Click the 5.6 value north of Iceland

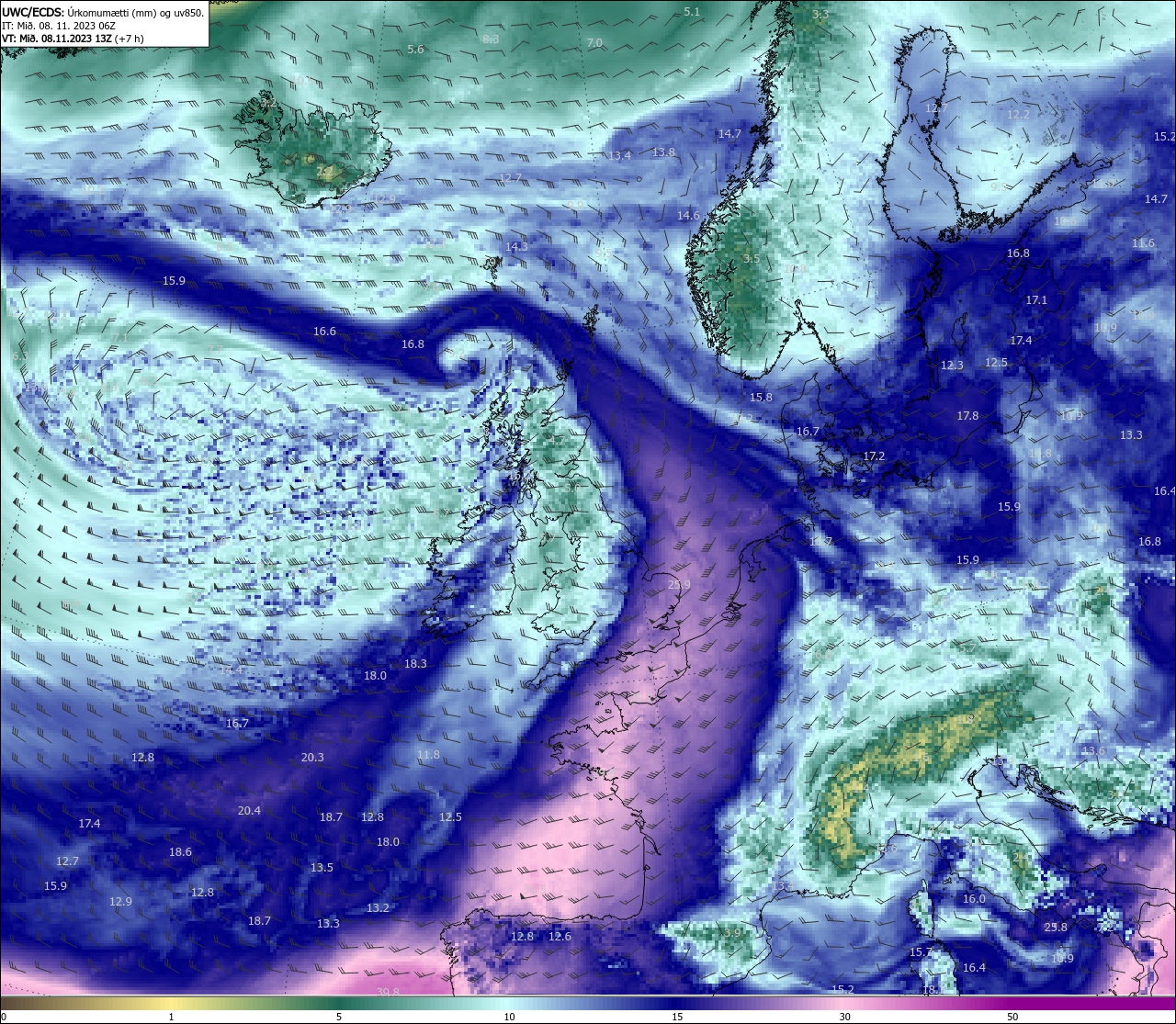pos(415,50)
